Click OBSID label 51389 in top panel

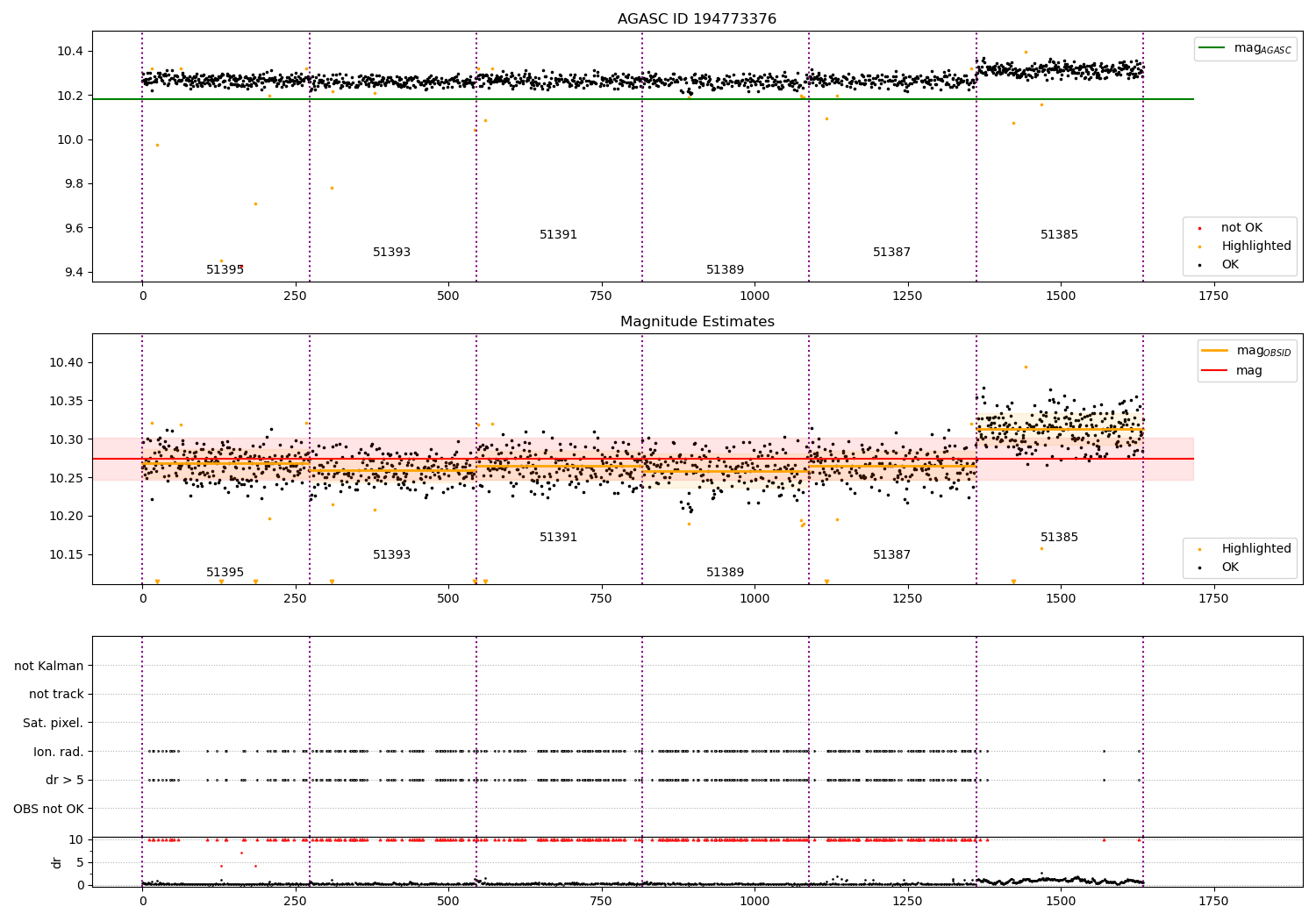[x=725, y=270]
